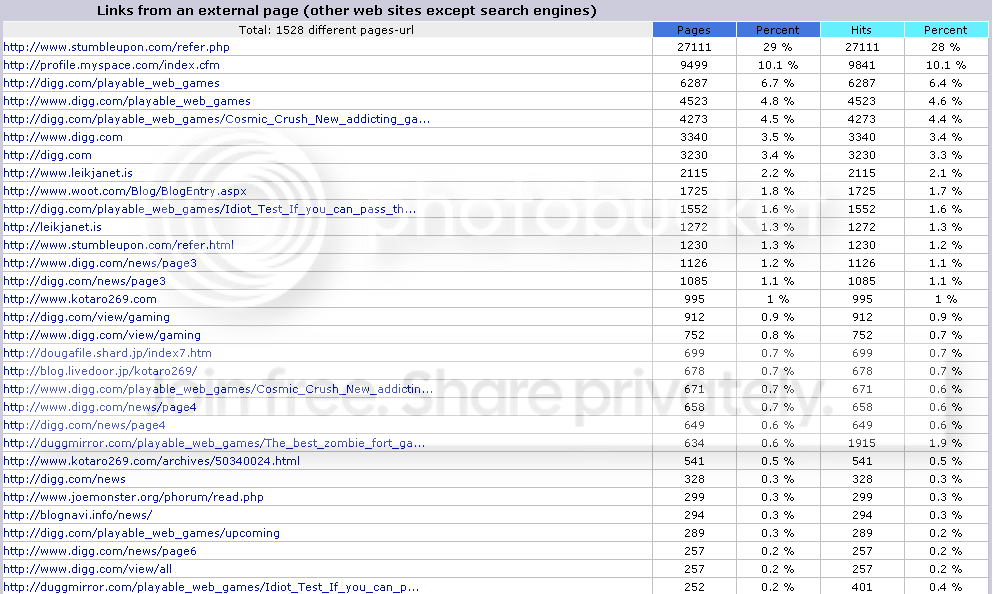Follow http://digg.com/news/page3 link
Screen dimensions: 993x594
85,281
